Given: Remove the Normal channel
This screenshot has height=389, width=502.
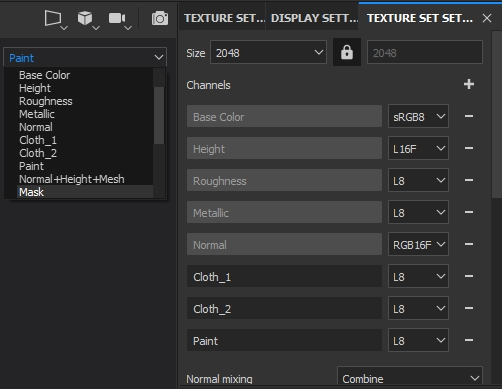Looking at the screenshot, I should tap(469, 244).
